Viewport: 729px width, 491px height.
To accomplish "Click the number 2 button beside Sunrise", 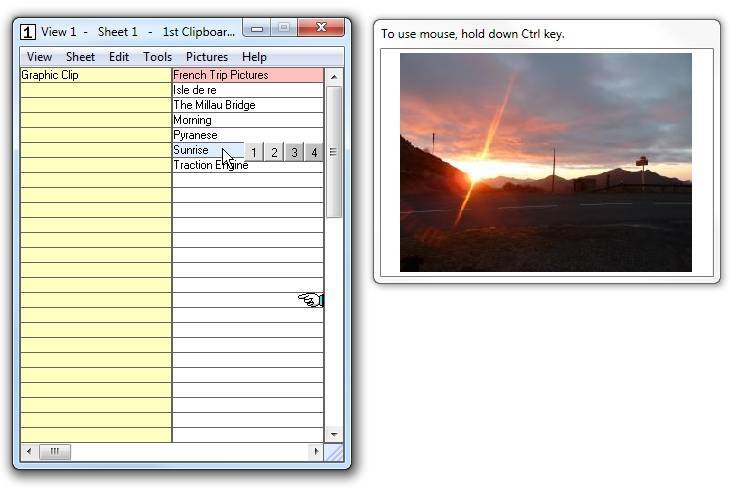I will (x=274, y=152).
